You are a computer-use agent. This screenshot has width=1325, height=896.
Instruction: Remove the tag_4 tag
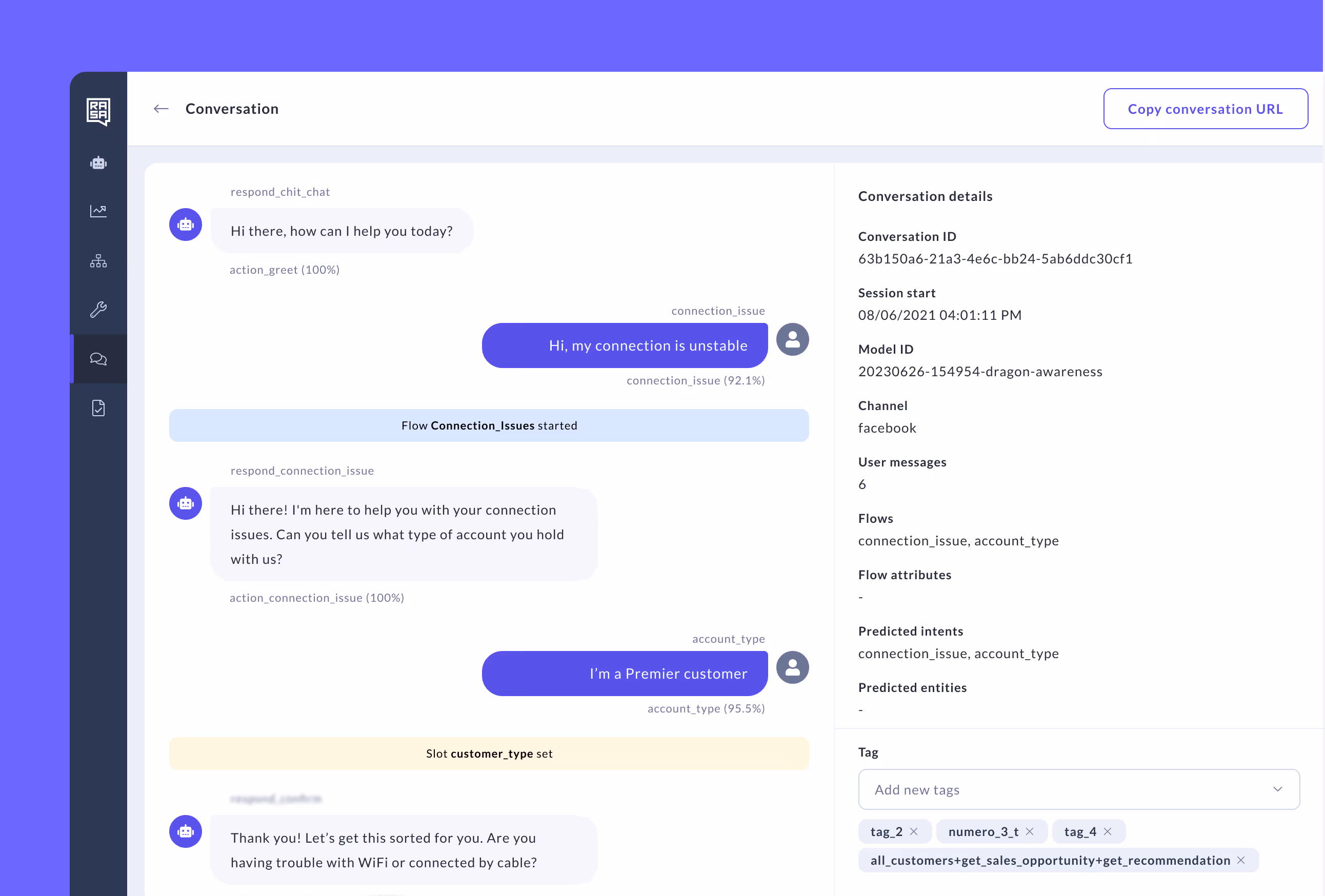pyautogui.click(x=1108, y=831)
